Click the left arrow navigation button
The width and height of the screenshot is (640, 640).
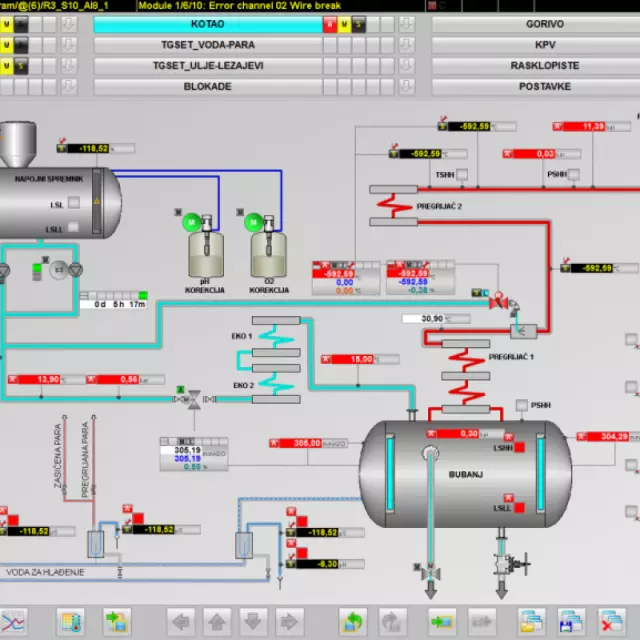[181, 621]
